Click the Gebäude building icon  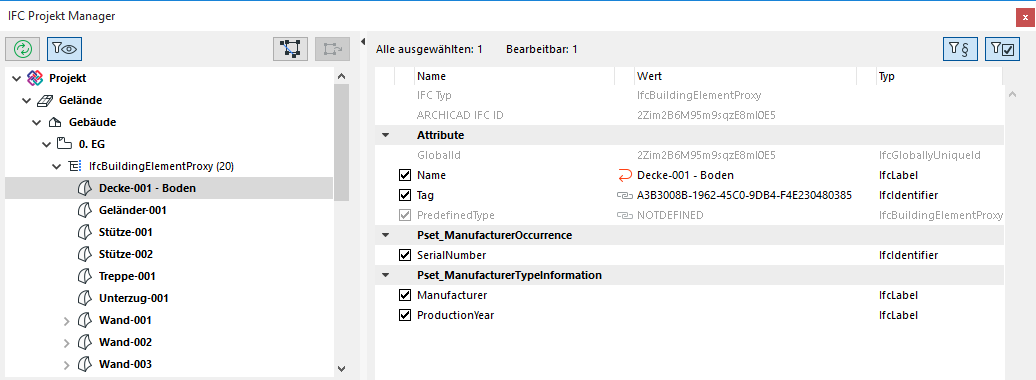(55, 122)
